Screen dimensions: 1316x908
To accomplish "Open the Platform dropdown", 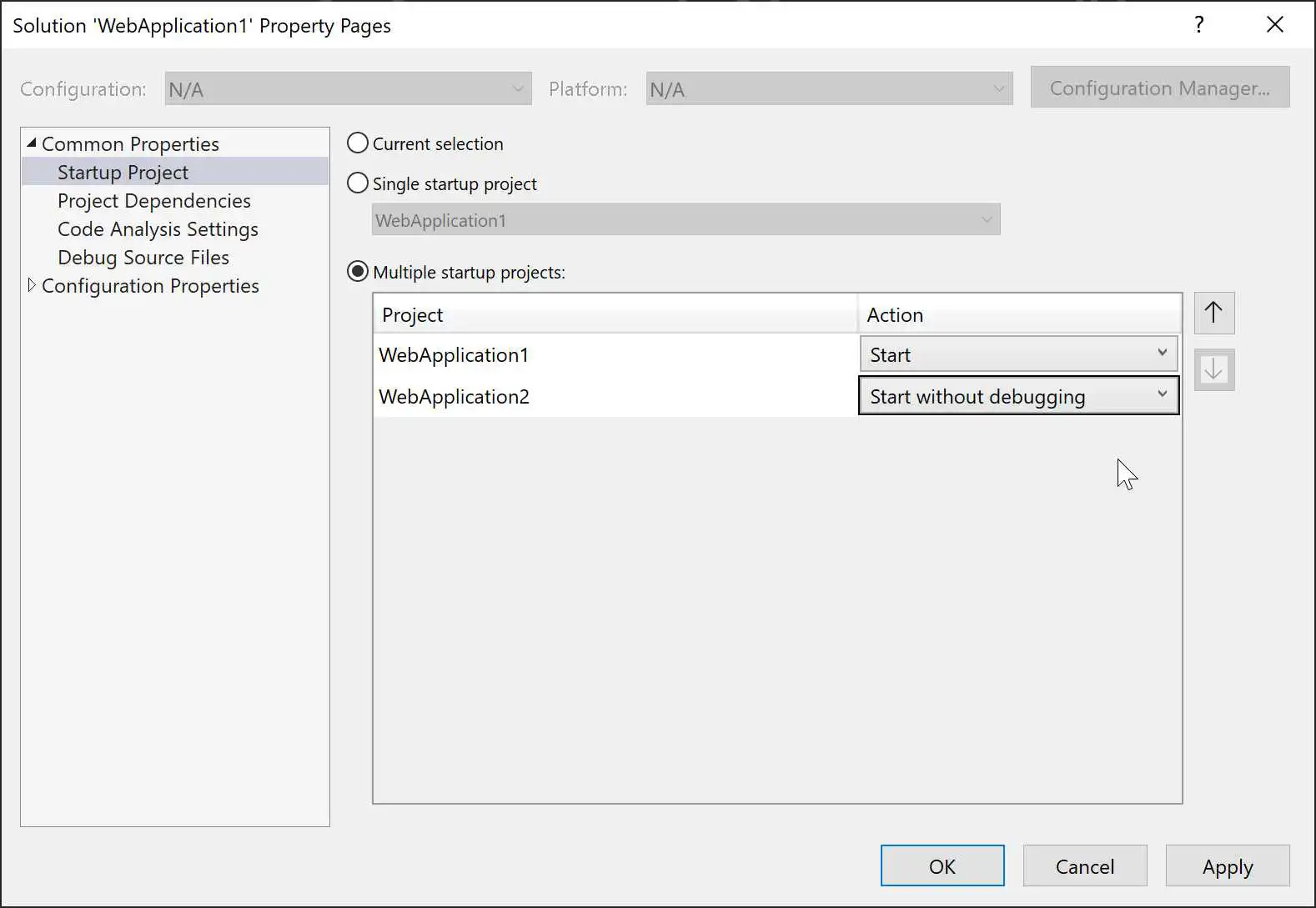I will pyautogui.click(x=829, y=89).
